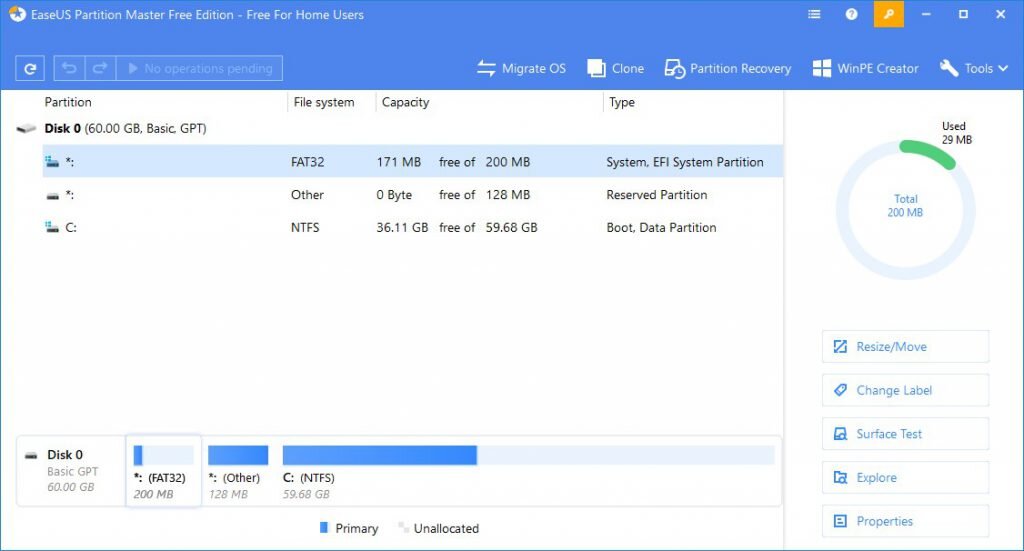Click the reserved partition drive icon in list
The height and width of the screenshot is (551, 1024).
52,195
